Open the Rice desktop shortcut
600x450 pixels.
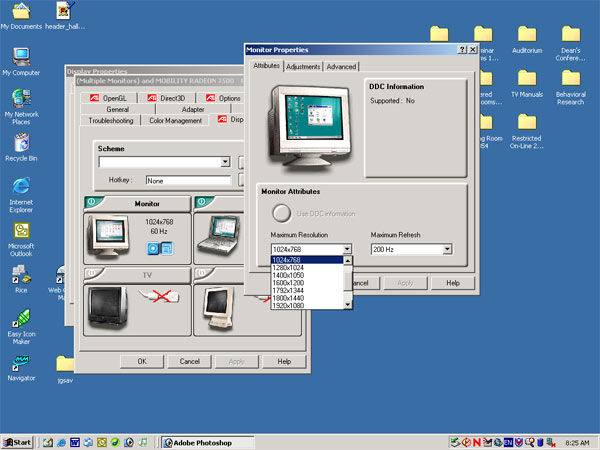click(21, 279)
